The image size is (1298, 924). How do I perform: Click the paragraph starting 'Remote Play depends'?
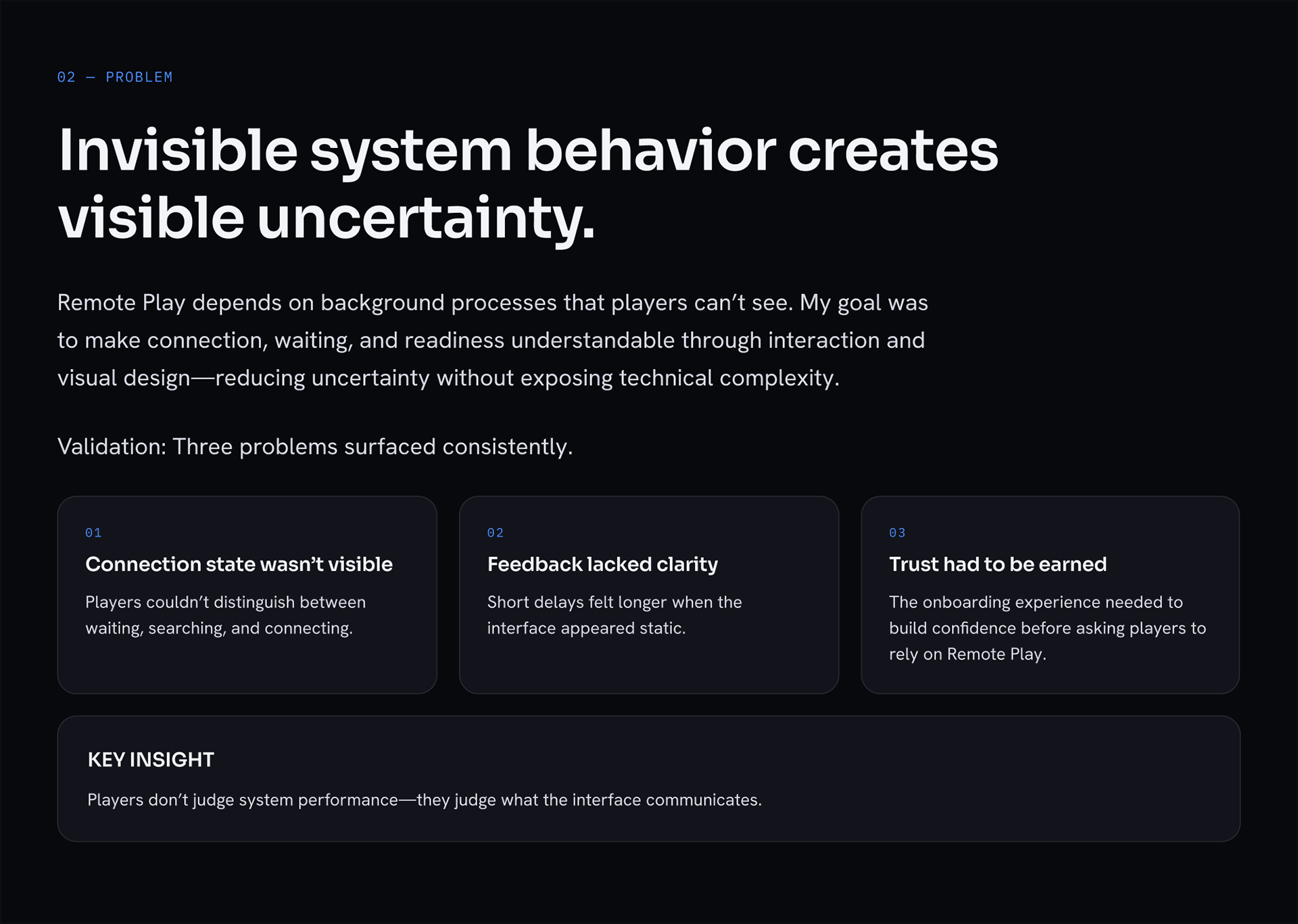(x=493, y=340)
